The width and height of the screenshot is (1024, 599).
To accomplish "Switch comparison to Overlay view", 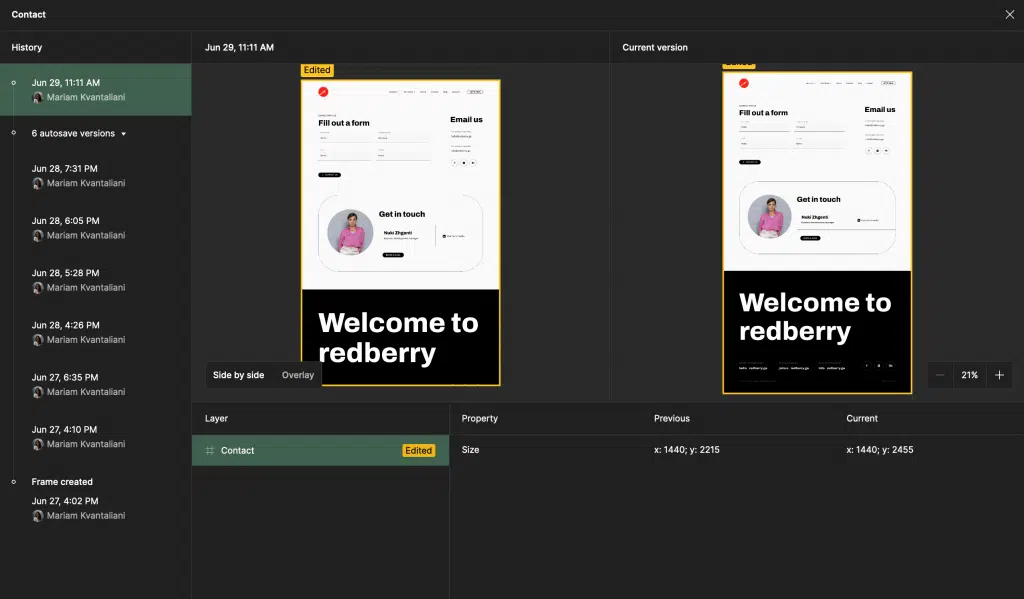I will pos(298,375).
